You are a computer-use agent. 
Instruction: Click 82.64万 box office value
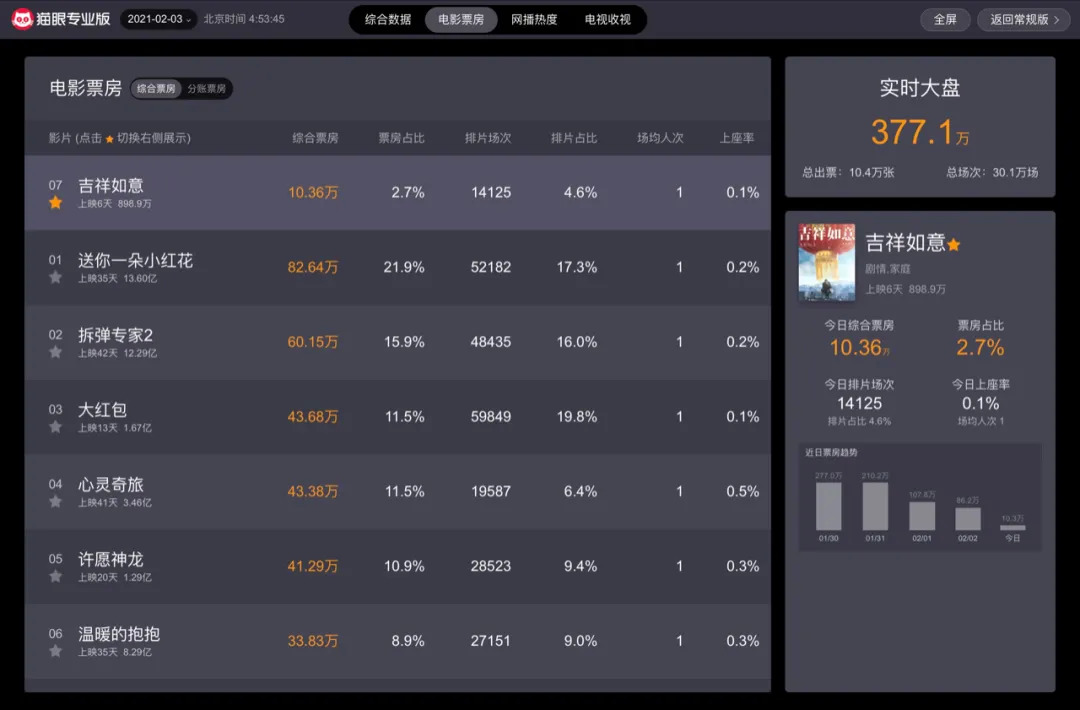(313, 267)
